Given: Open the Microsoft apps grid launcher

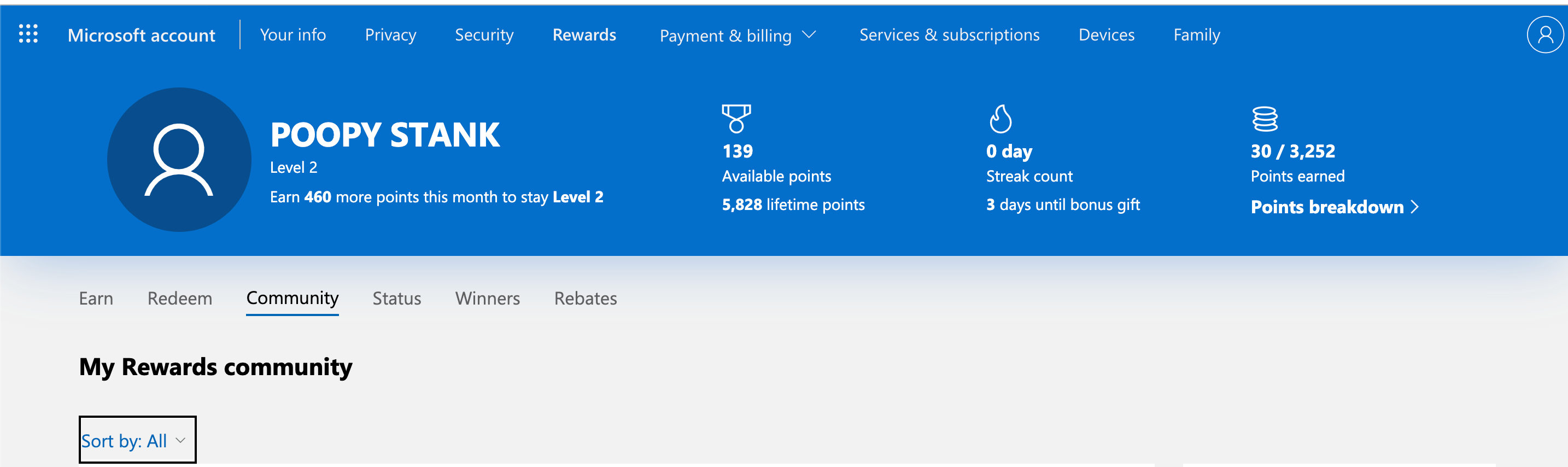Looking at the screenshot, I should pyautogui.click(x=28, y=34).
